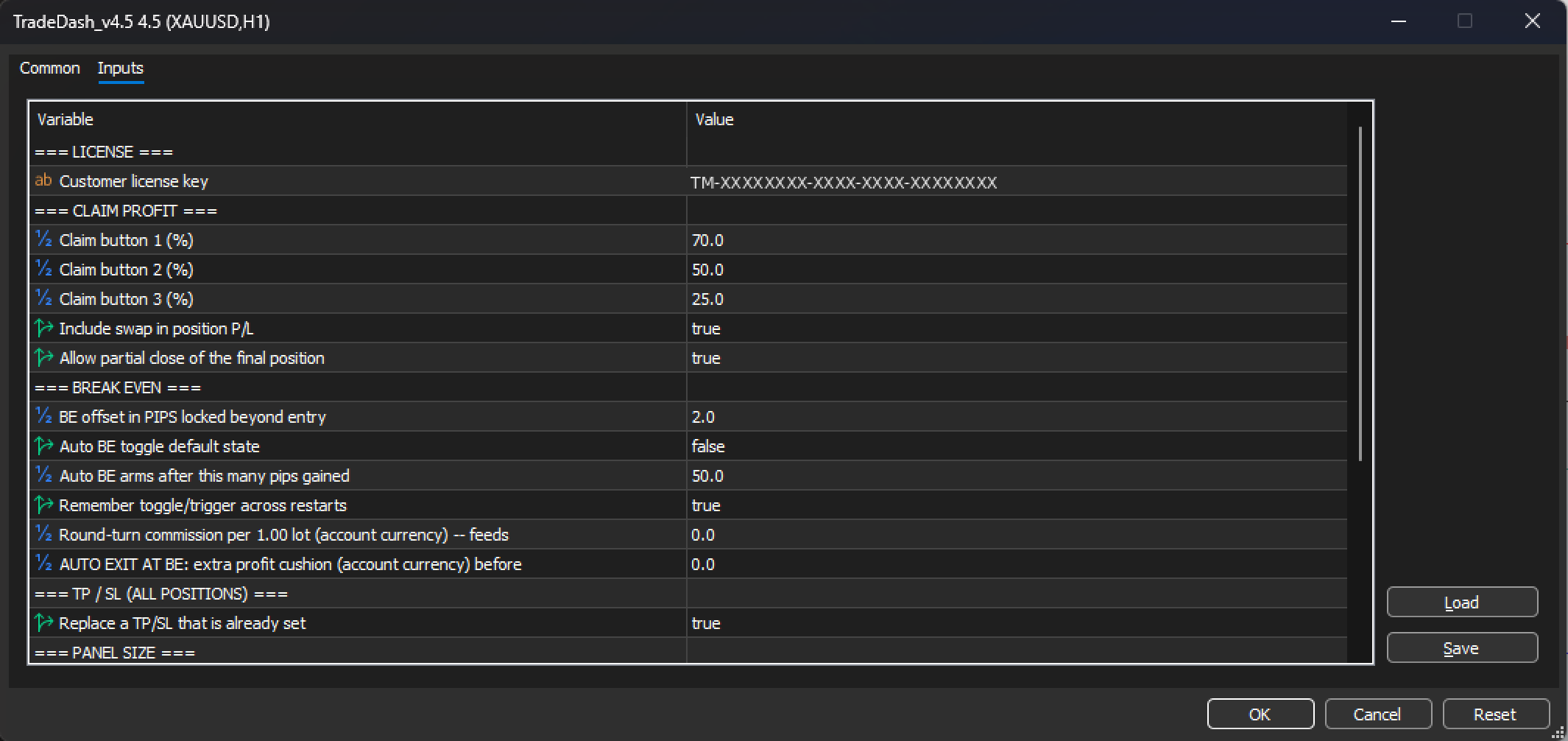
Task: Confirm settings with the OK button
Action: [1260, 714]
